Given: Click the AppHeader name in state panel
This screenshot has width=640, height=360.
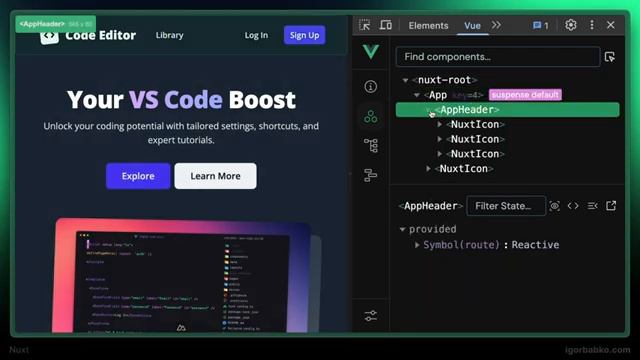Looking at the screenshot, I should [430, 206].
